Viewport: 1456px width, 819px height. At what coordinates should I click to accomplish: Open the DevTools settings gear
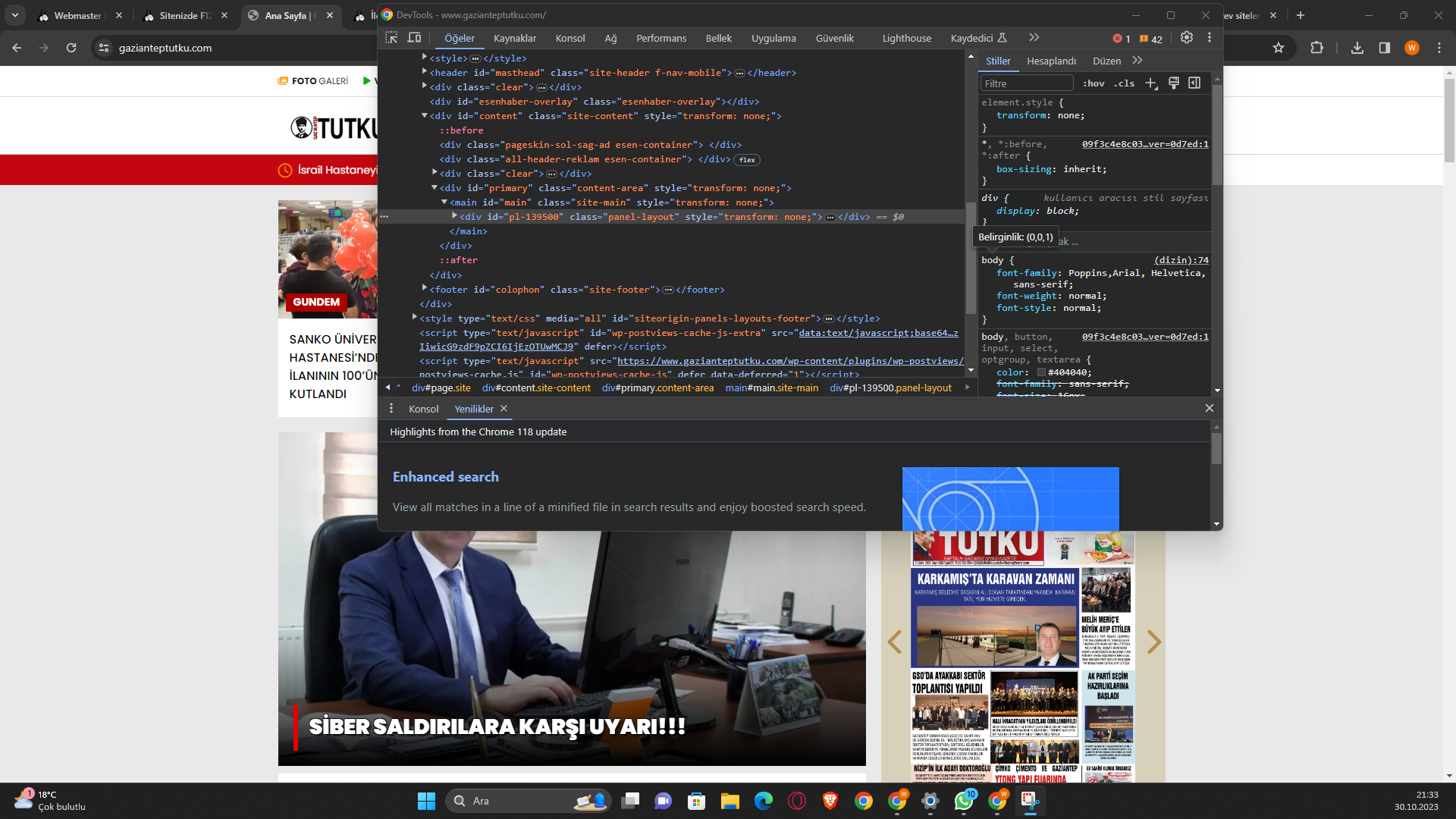point(1187,38)
